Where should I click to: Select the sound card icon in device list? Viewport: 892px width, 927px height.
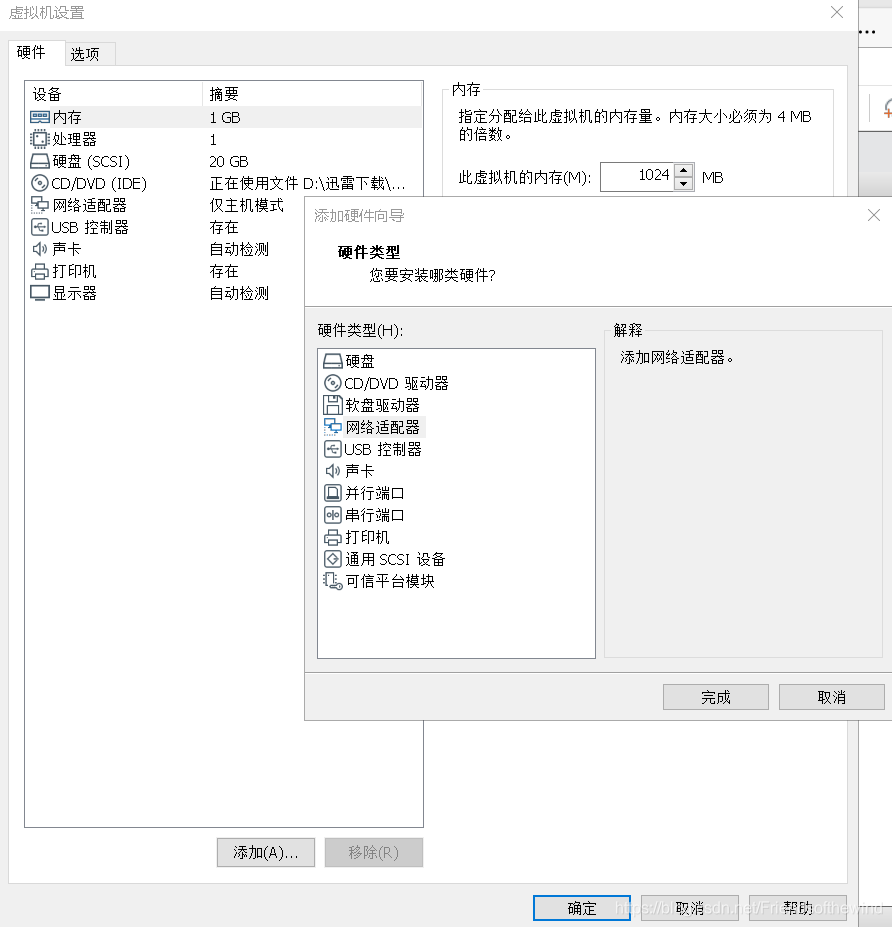click(x=40, y=249)
